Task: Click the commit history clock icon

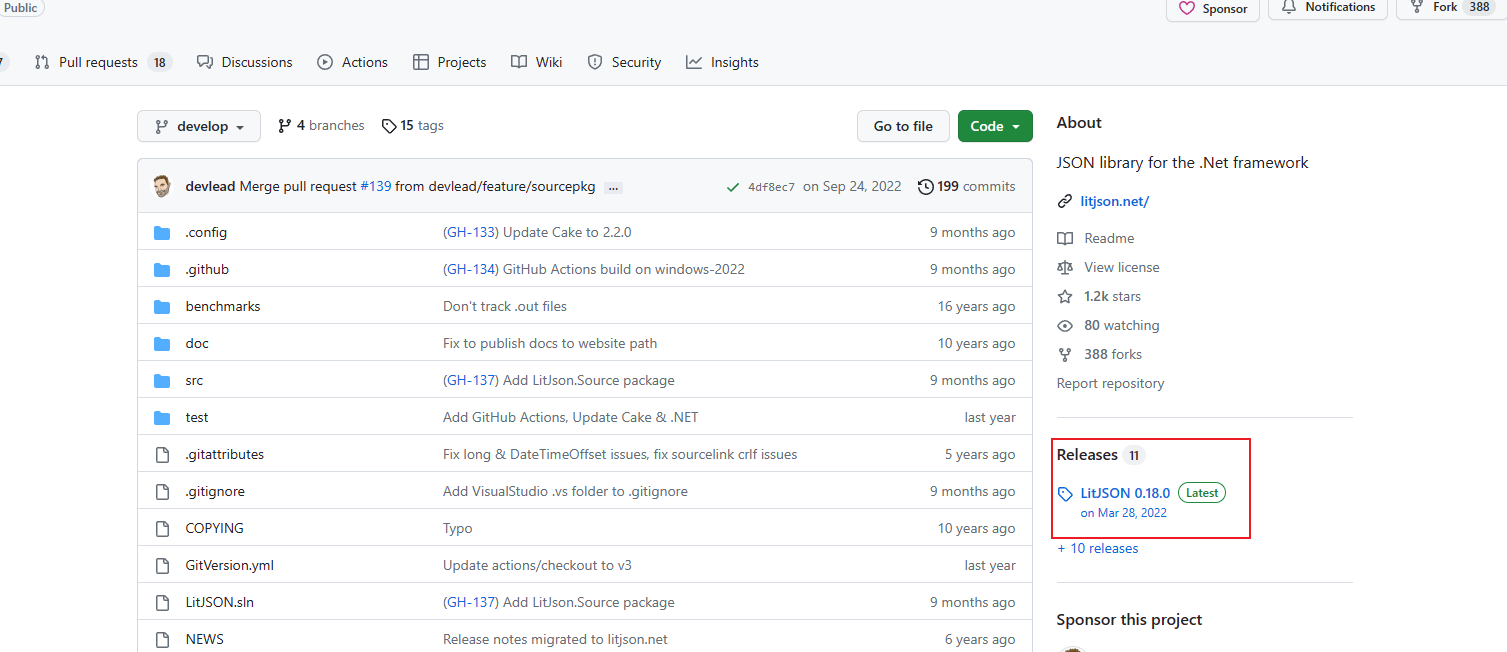Action: 926,187
